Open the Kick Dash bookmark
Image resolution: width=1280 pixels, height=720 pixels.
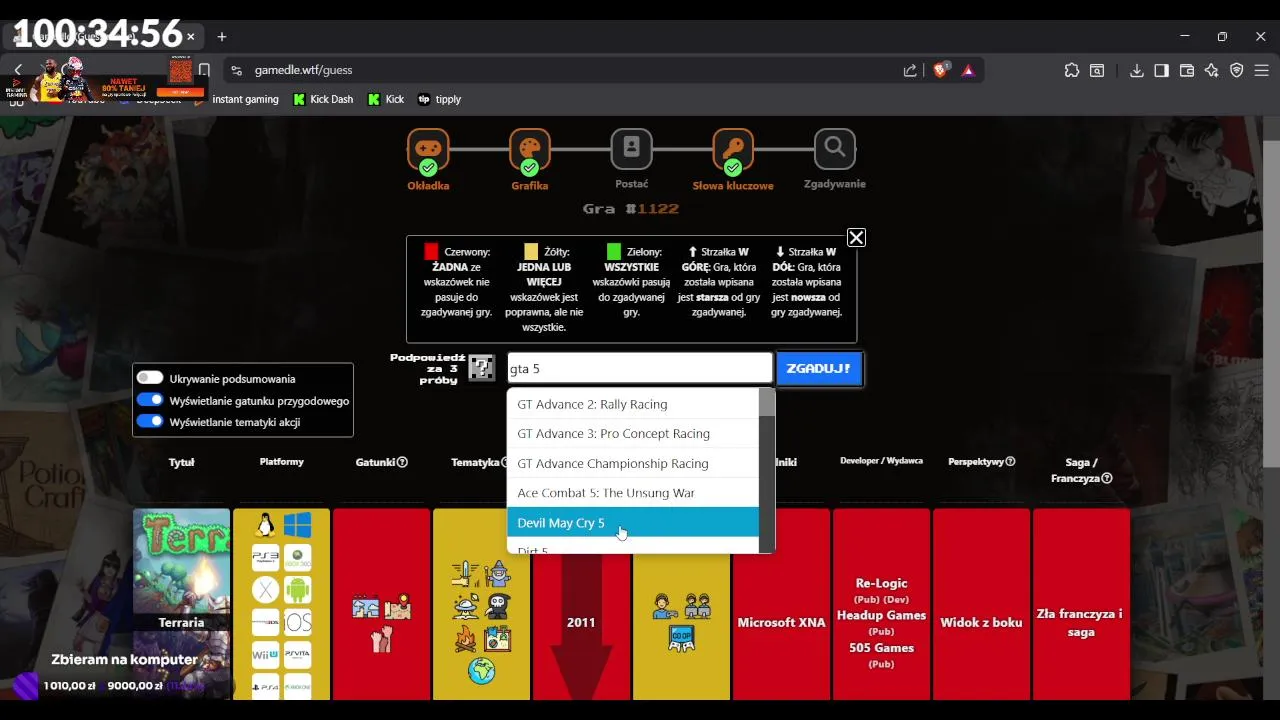pos(322,99)
